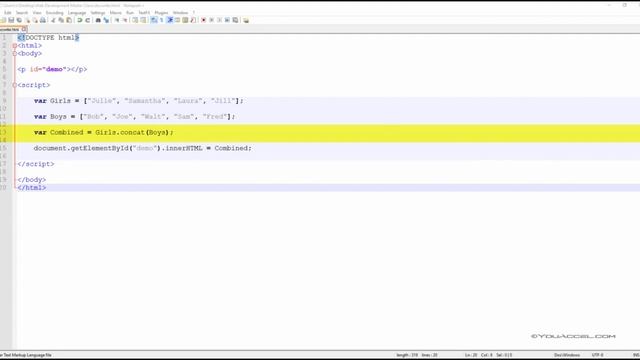Viewport: 640px width, 360px height.
Task: Open the Function List icon
Action: [193, 20]
